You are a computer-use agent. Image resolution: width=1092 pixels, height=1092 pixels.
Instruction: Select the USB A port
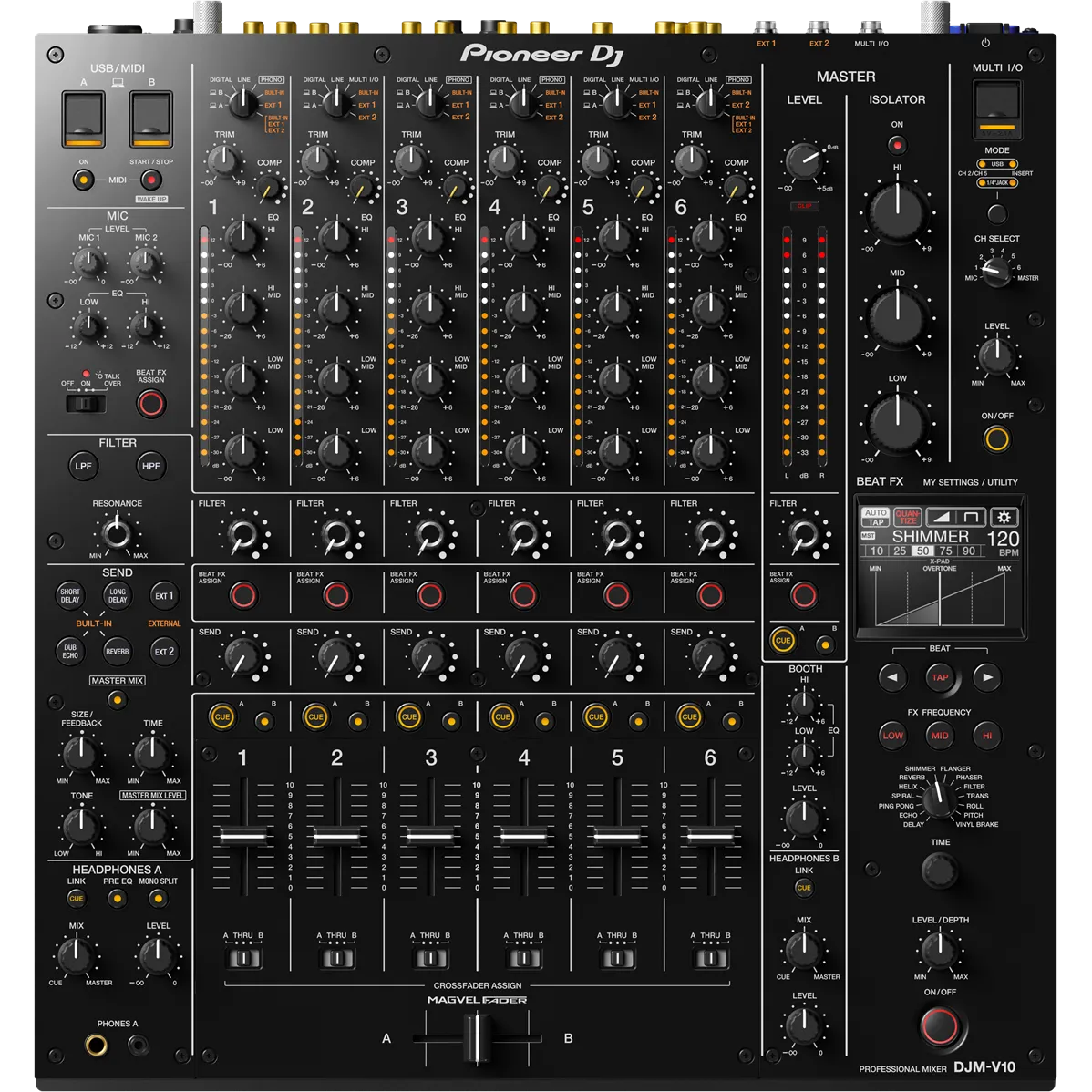coord(84,119)
